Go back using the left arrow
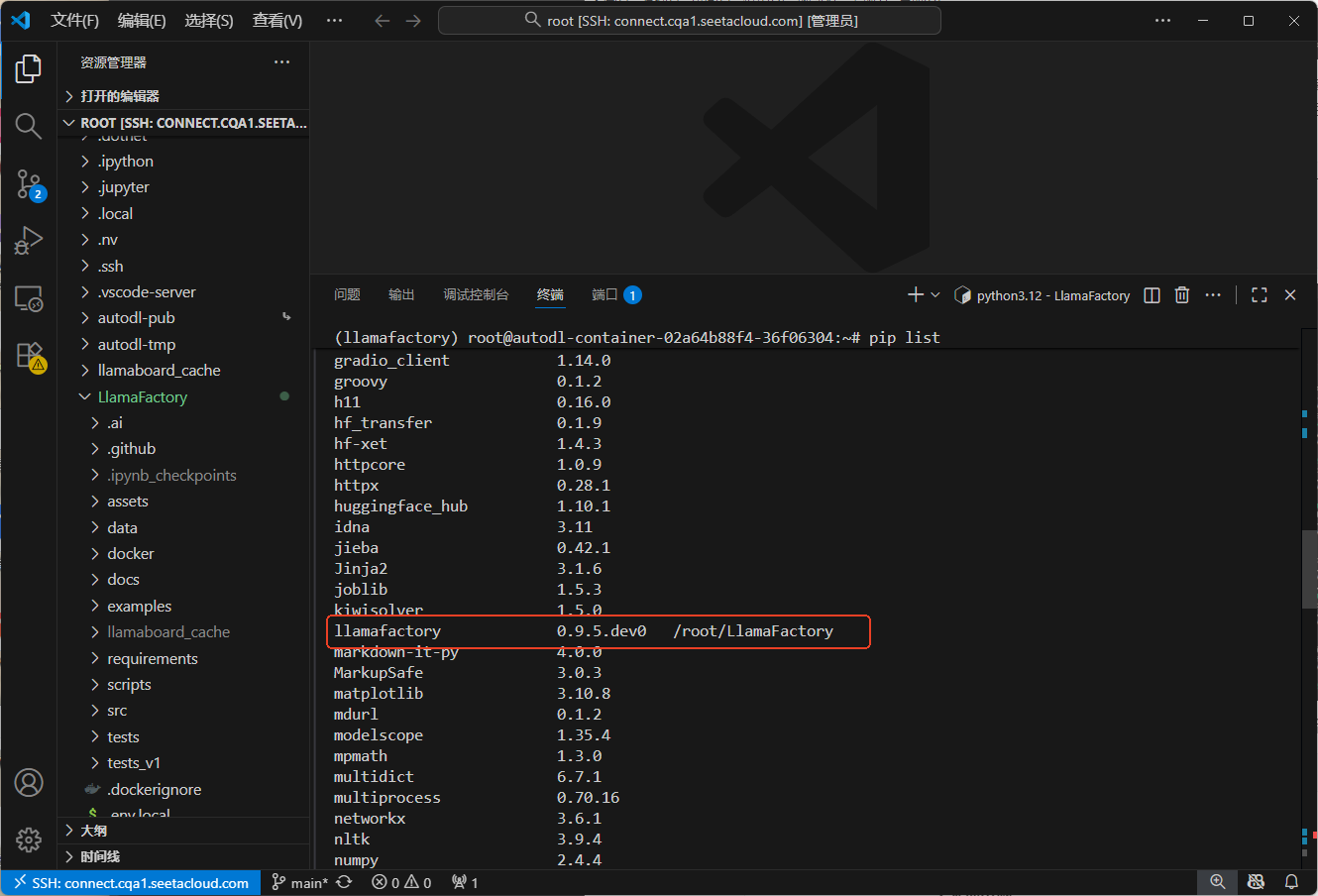The height and width of the screenshot is (896, 1318). point(383,21)
